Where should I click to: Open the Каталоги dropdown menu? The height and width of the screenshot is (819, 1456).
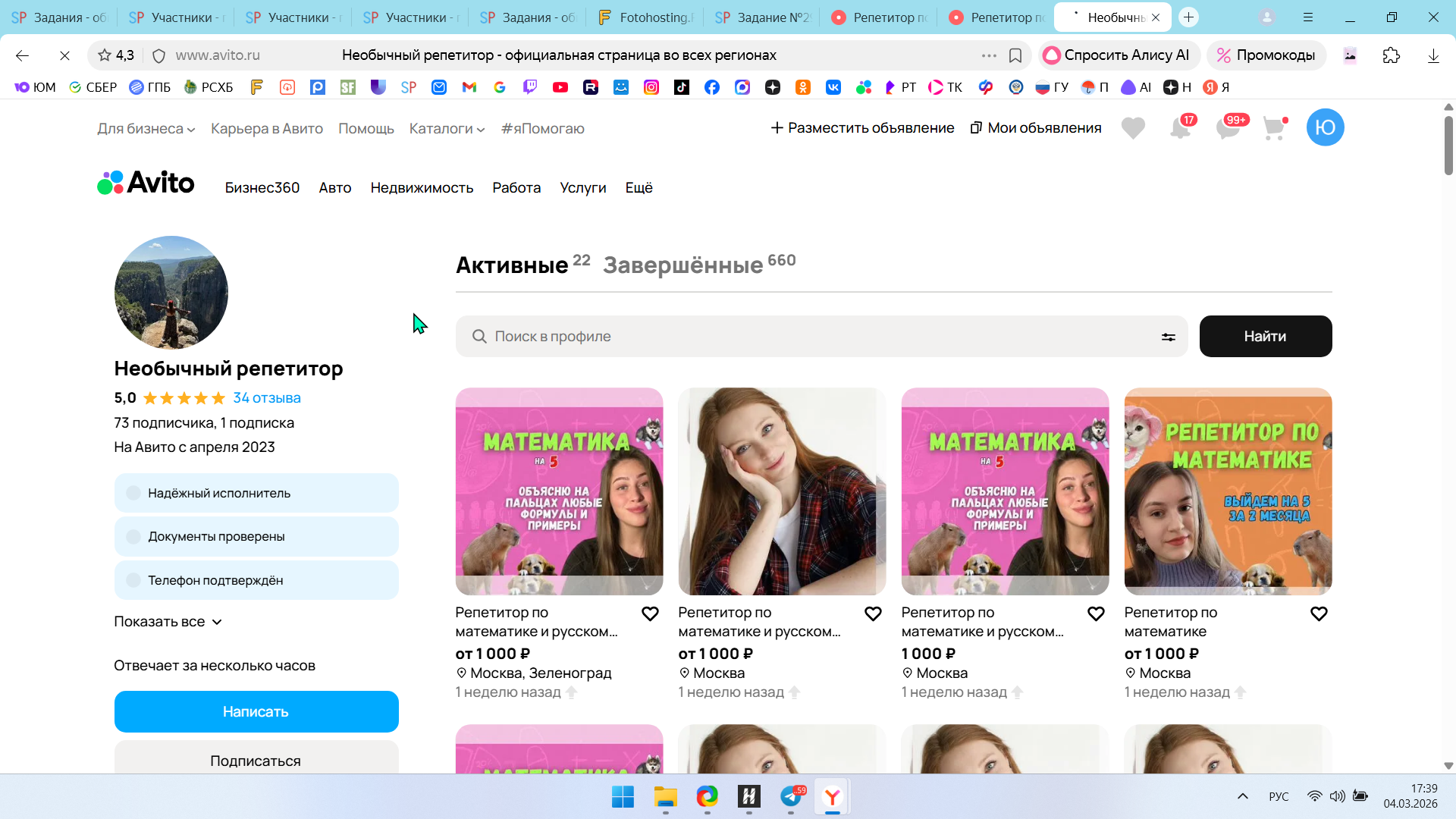[x=447, y=129]
